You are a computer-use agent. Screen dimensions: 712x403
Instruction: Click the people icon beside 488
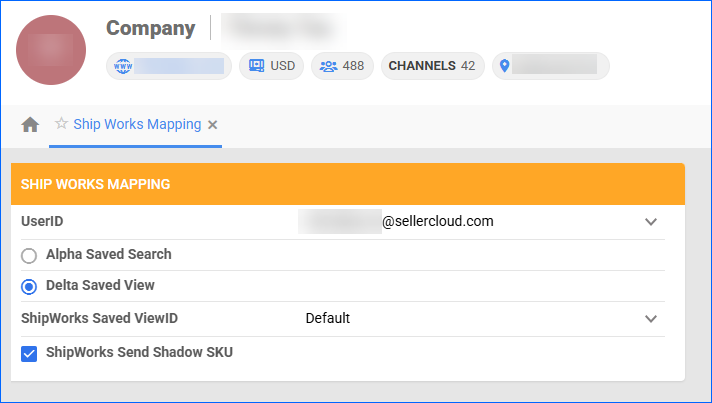[x=329, y=66]
